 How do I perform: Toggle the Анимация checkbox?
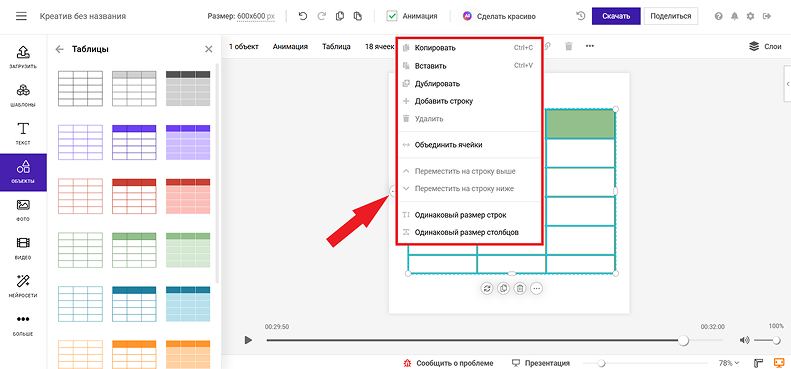click(x=392, y=16)
